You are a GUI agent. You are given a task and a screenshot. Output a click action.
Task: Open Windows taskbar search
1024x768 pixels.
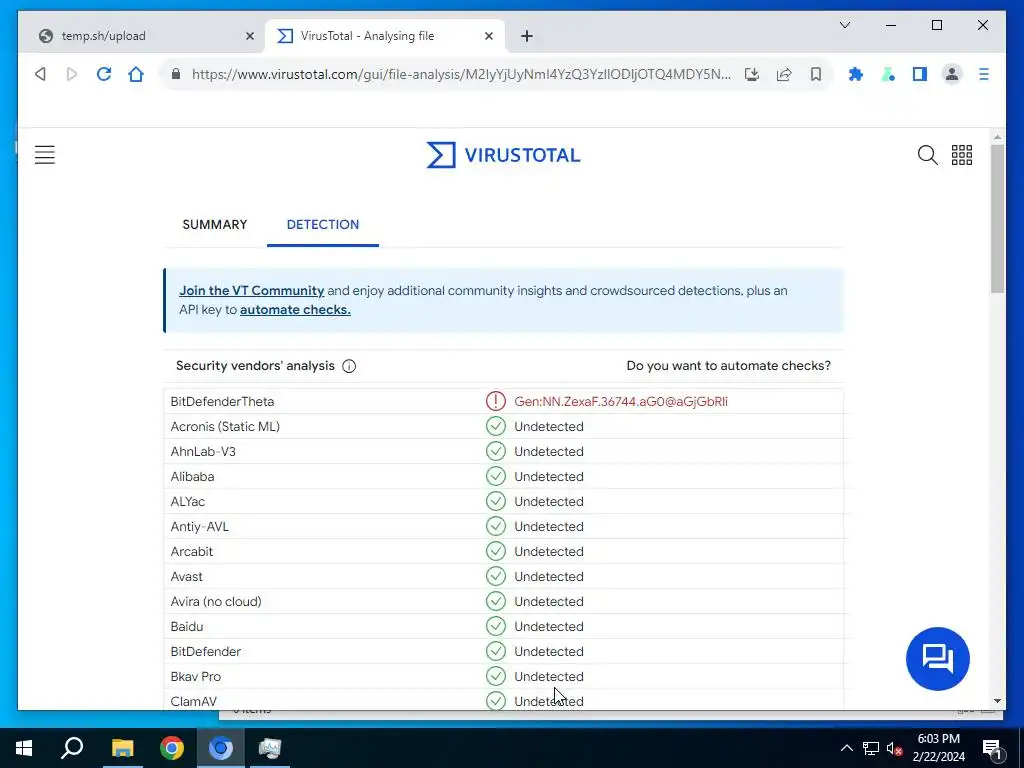(x=72, y=748)
